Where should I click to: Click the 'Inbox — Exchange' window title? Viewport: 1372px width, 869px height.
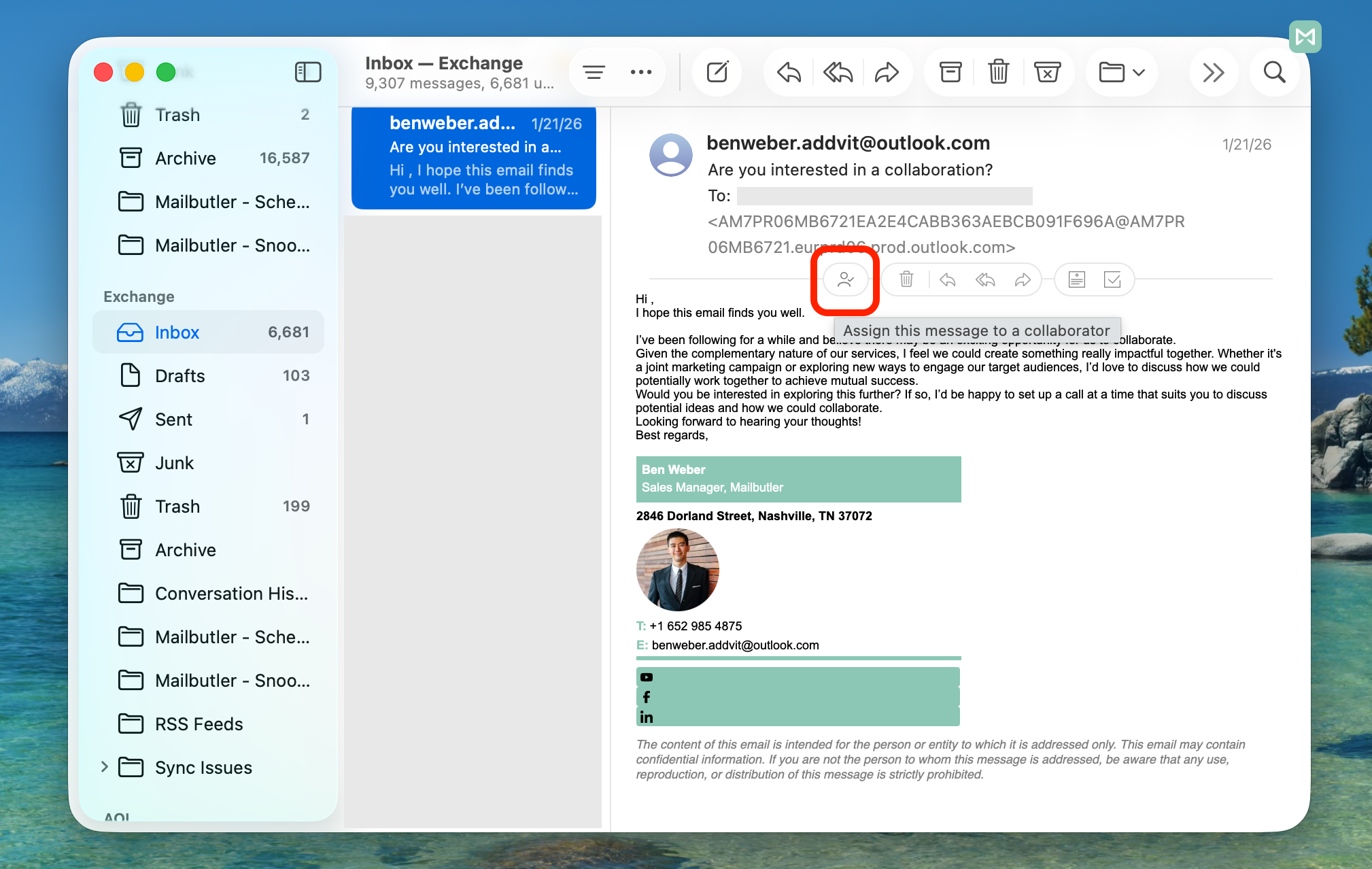pos(444,63)
